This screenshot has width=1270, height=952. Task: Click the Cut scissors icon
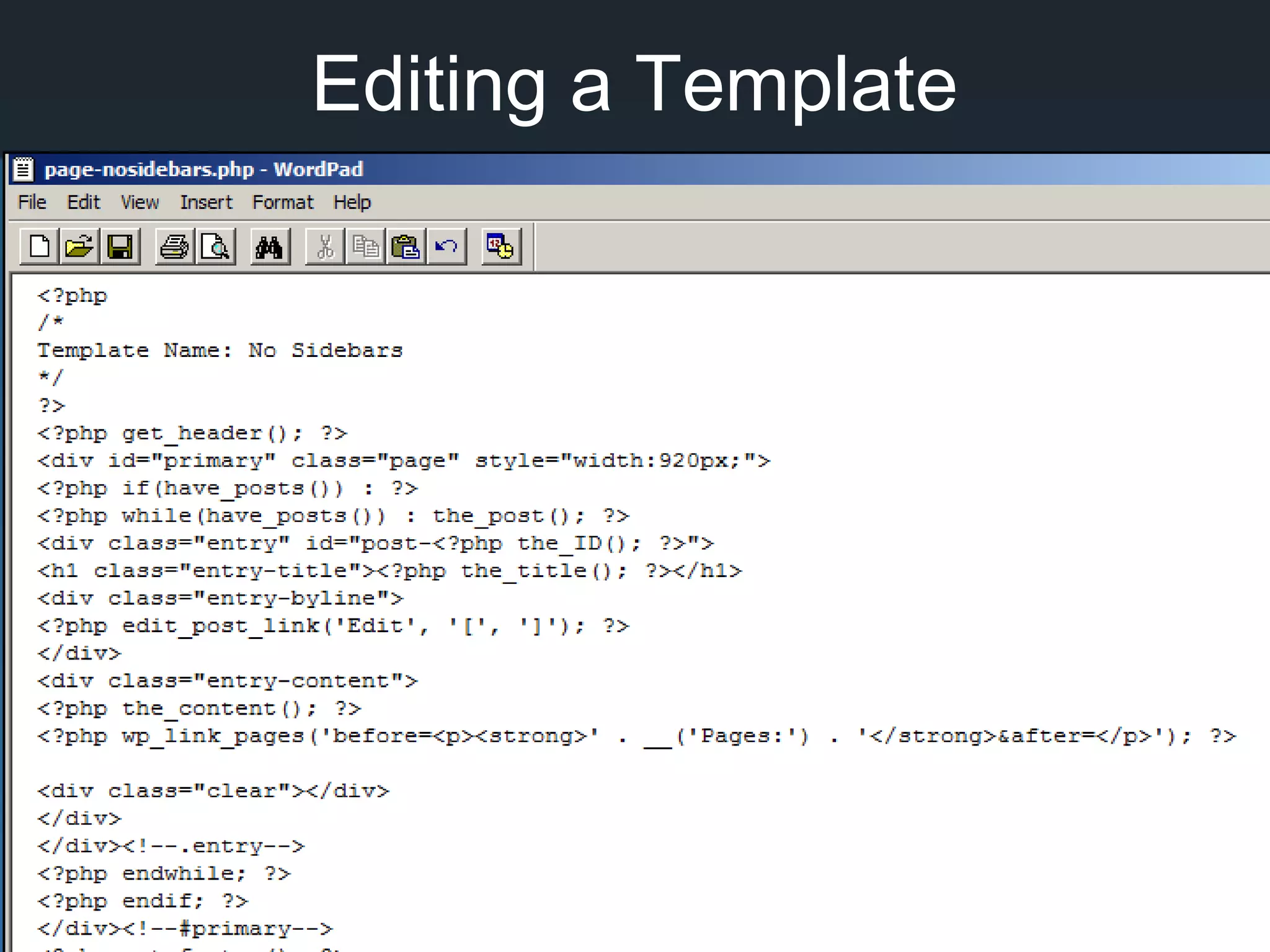[x=325, y=247]
